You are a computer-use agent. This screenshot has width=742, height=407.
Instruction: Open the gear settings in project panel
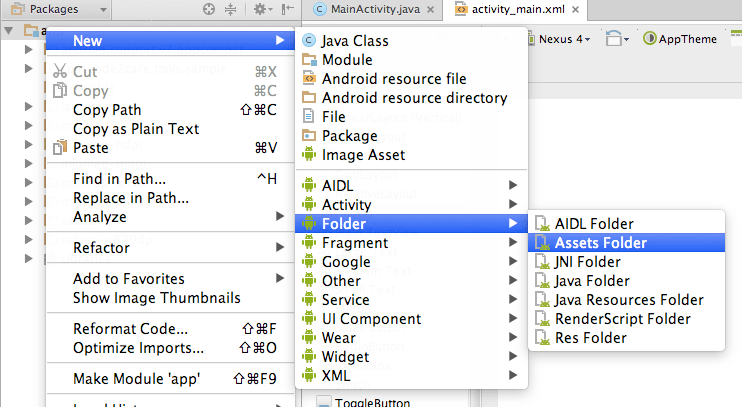(x=263, y=9)
